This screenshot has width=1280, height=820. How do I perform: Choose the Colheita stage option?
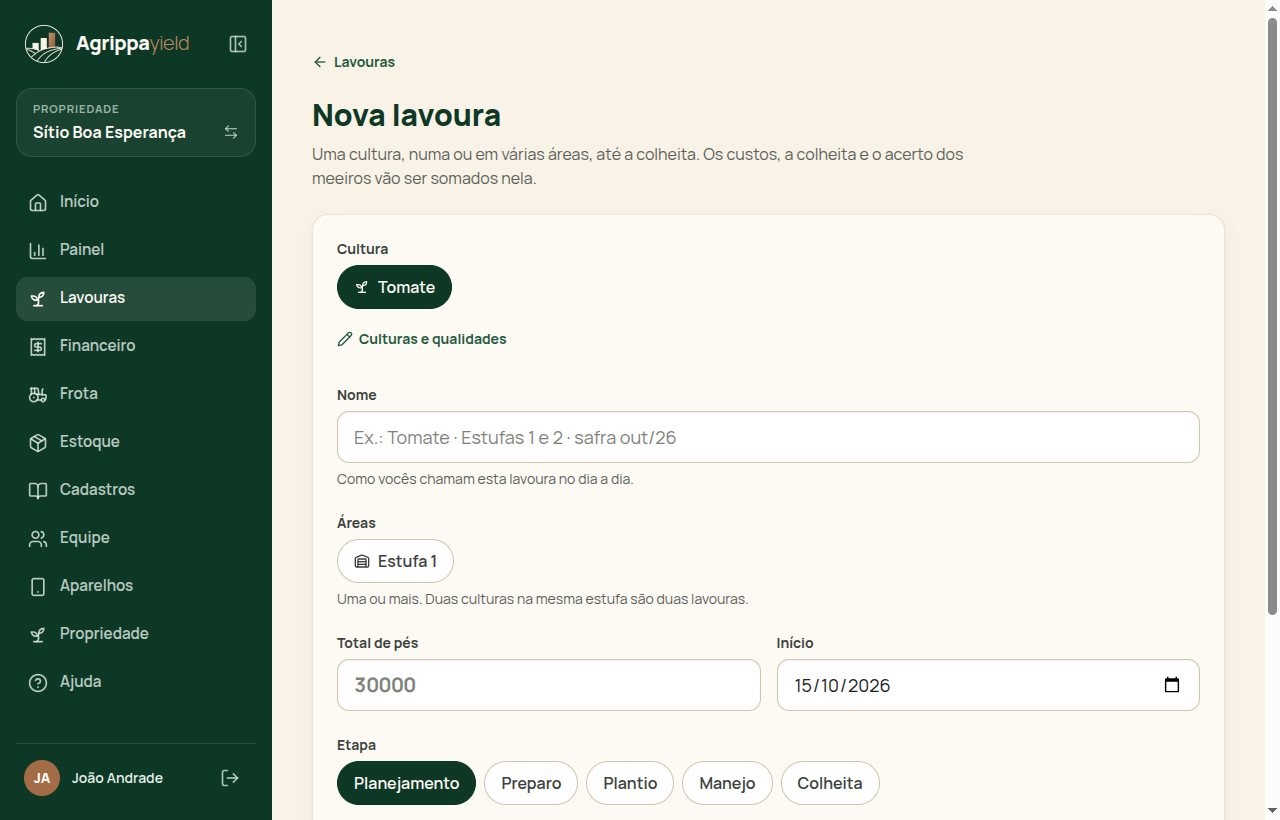coord(830,783)
